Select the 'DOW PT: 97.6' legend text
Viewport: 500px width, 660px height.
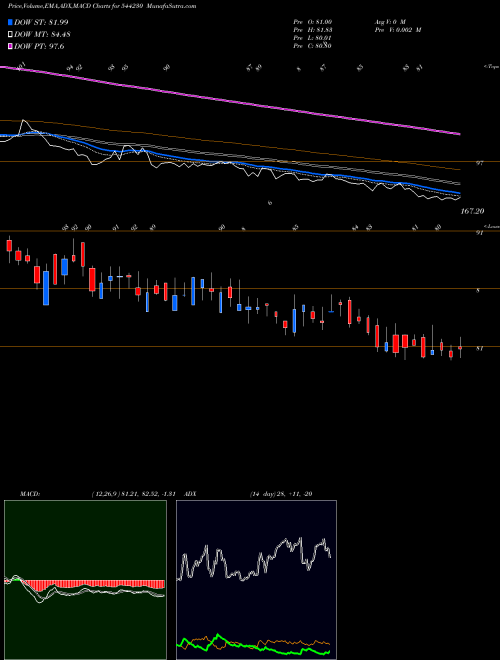(x=39, y=46)
